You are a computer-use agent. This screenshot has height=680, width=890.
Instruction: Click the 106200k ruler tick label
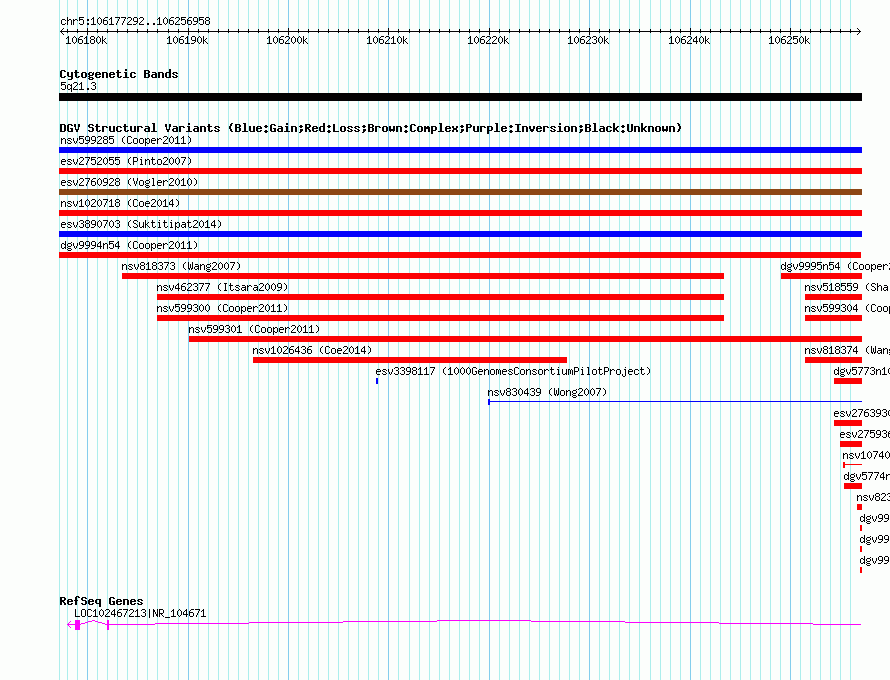coord(287,40)
